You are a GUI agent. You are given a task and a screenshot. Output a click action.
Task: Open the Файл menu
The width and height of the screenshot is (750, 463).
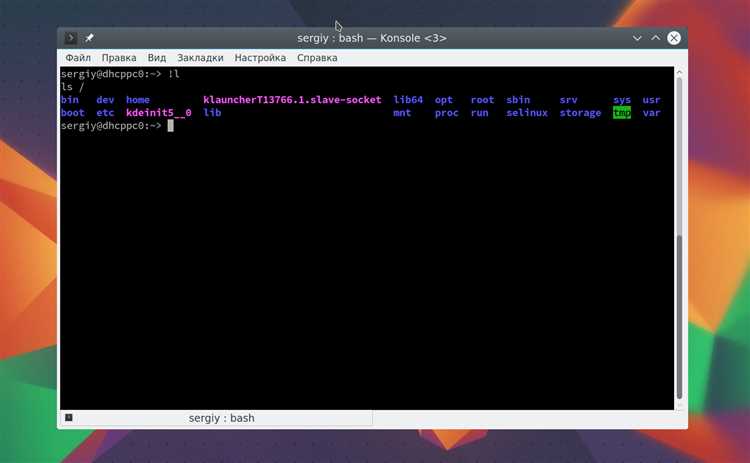(78, 58)
